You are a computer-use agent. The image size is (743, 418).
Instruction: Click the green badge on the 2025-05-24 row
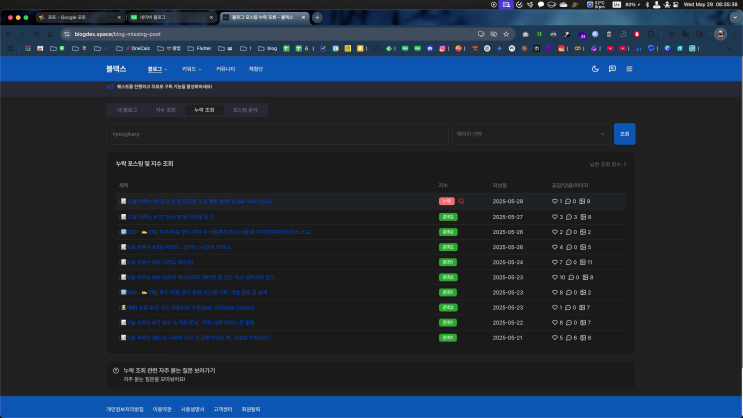(x=448, y=262)
